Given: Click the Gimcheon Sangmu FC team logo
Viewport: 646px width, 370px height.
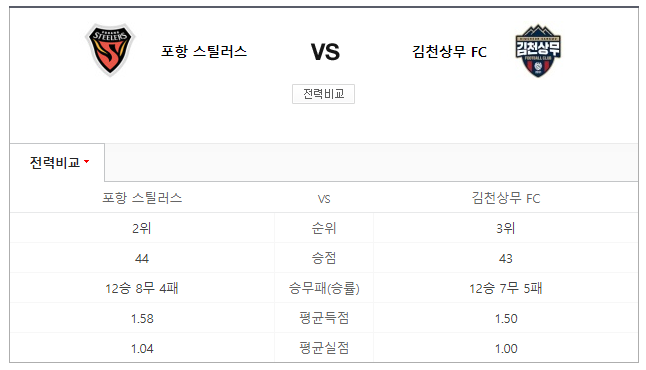Looking at the screenshot, I should click(x=538, y=51).
